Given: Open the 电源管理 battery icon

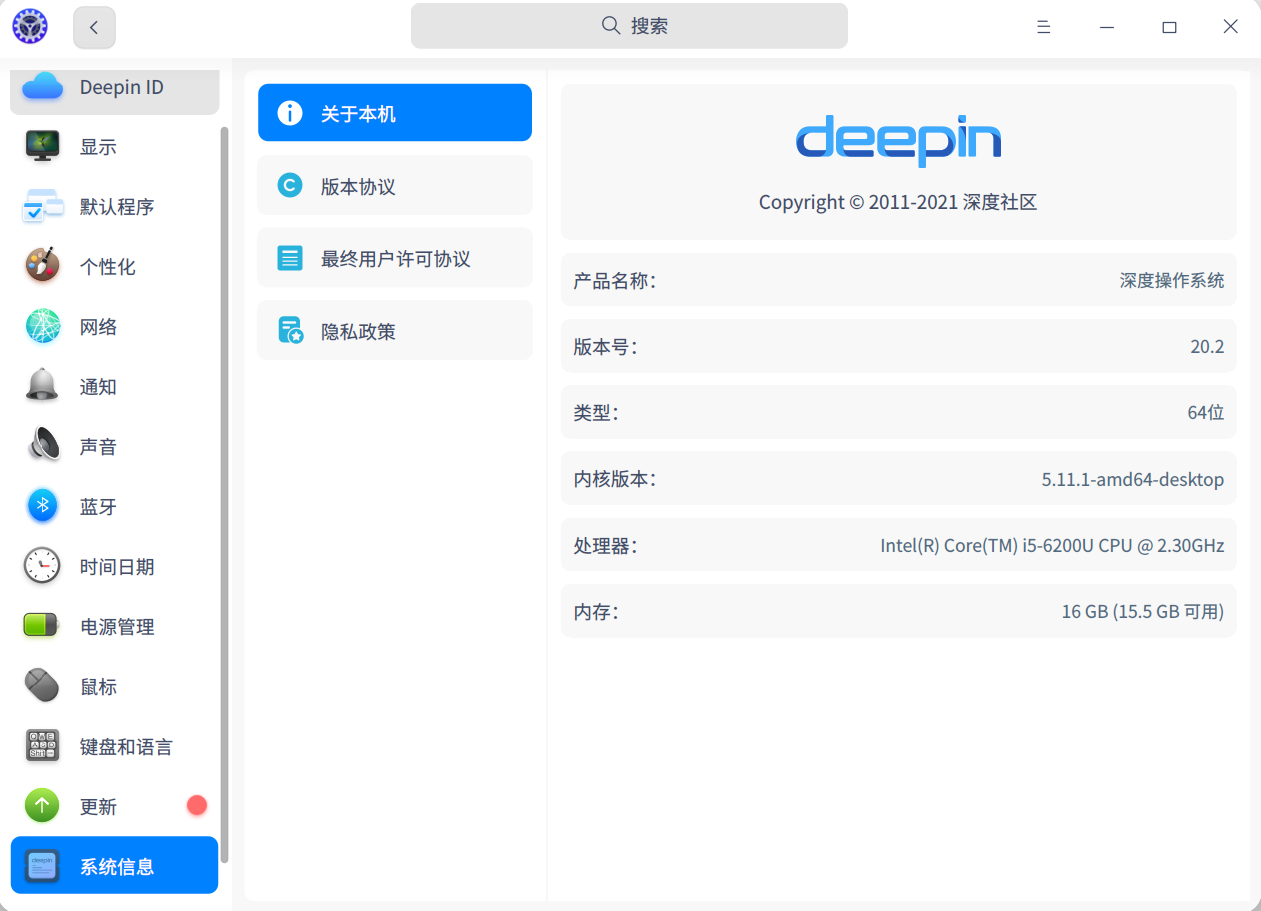Looking at the screenshot, I should [x=43, y=626].
